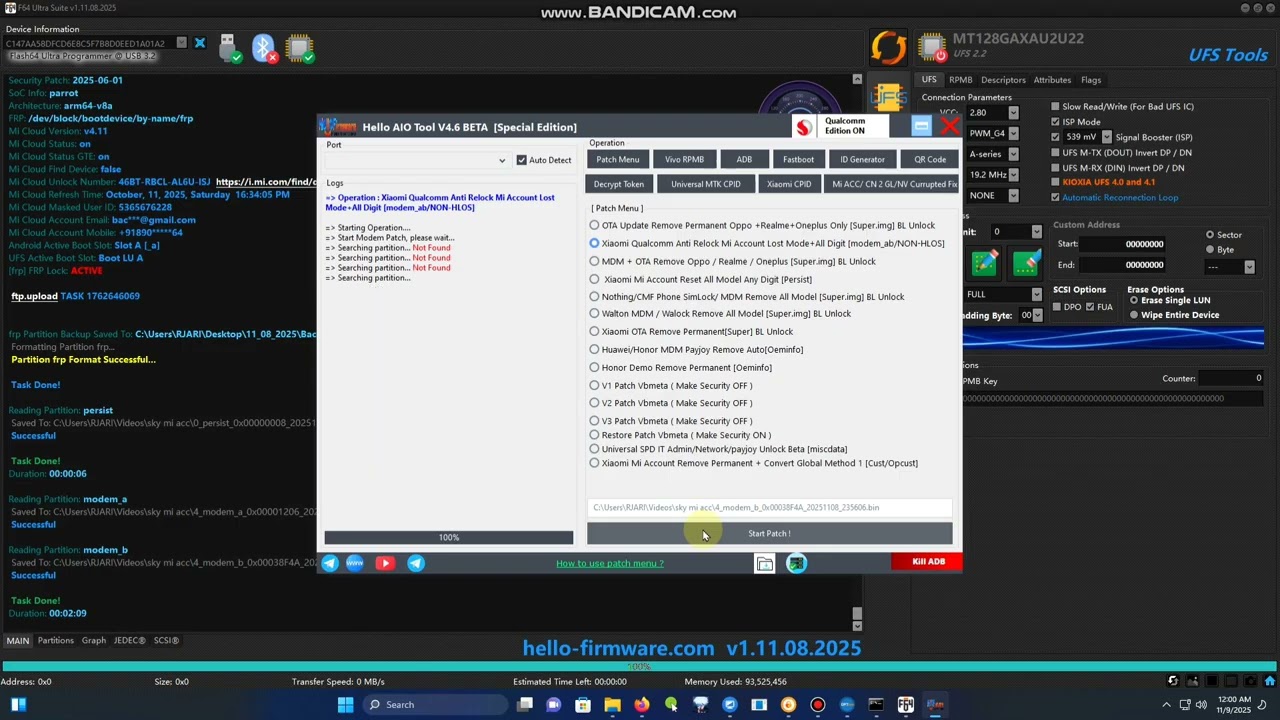Screen dimensions: 1280x720
Task: Open How to use patch menu link
Action: 610,564
